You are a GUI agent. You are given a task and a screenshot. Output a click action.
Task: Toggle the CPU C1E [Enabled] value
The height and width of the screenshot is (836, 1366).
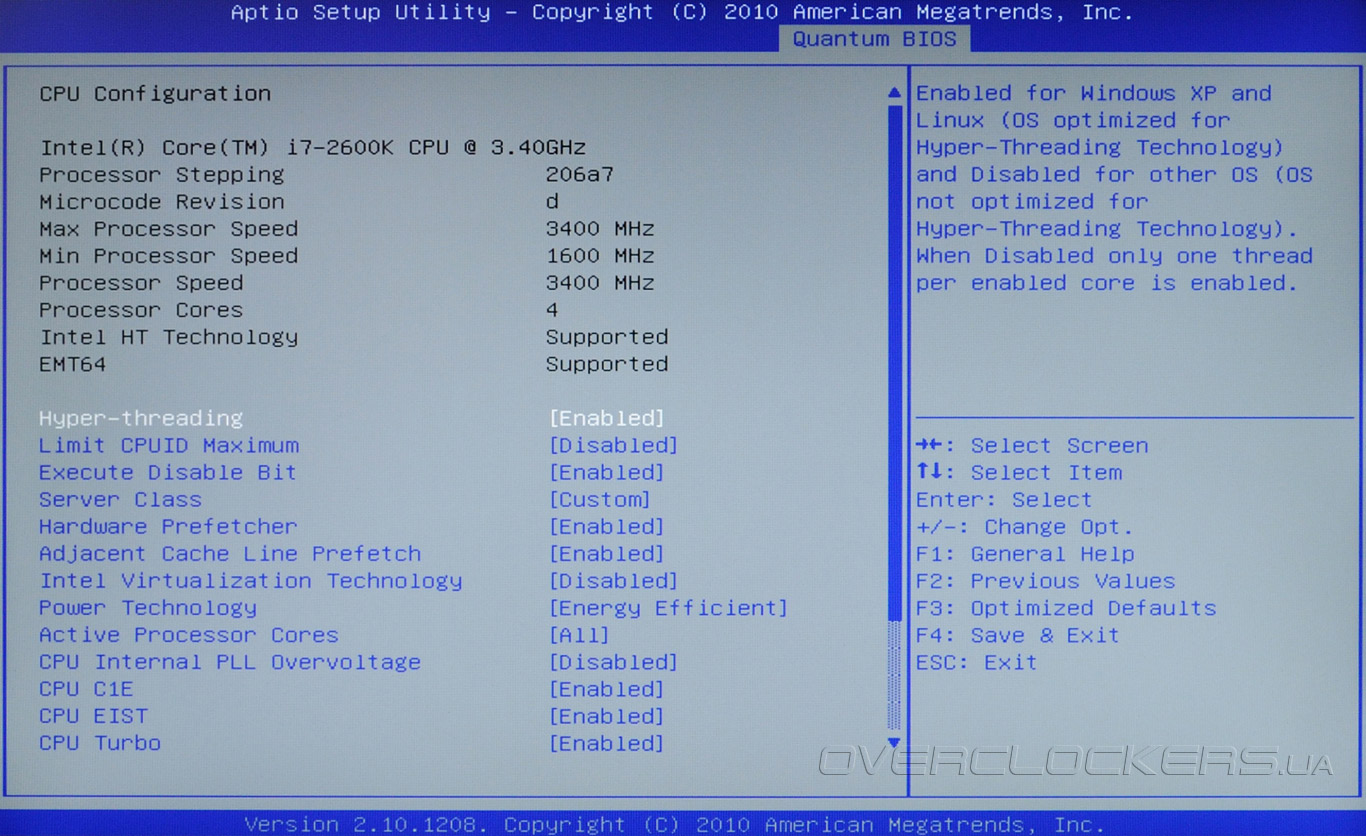click(607, 688)
